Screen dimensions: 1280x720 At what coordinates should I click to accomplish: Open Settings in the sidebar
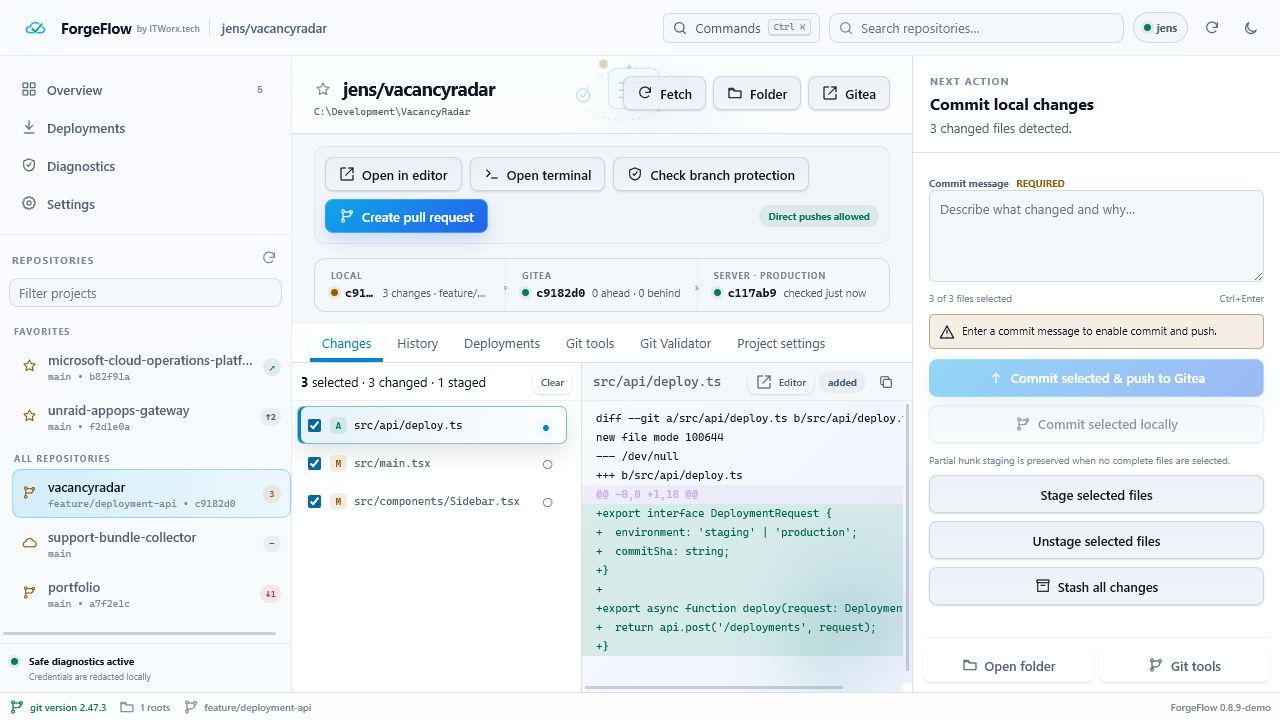[145, 204]
